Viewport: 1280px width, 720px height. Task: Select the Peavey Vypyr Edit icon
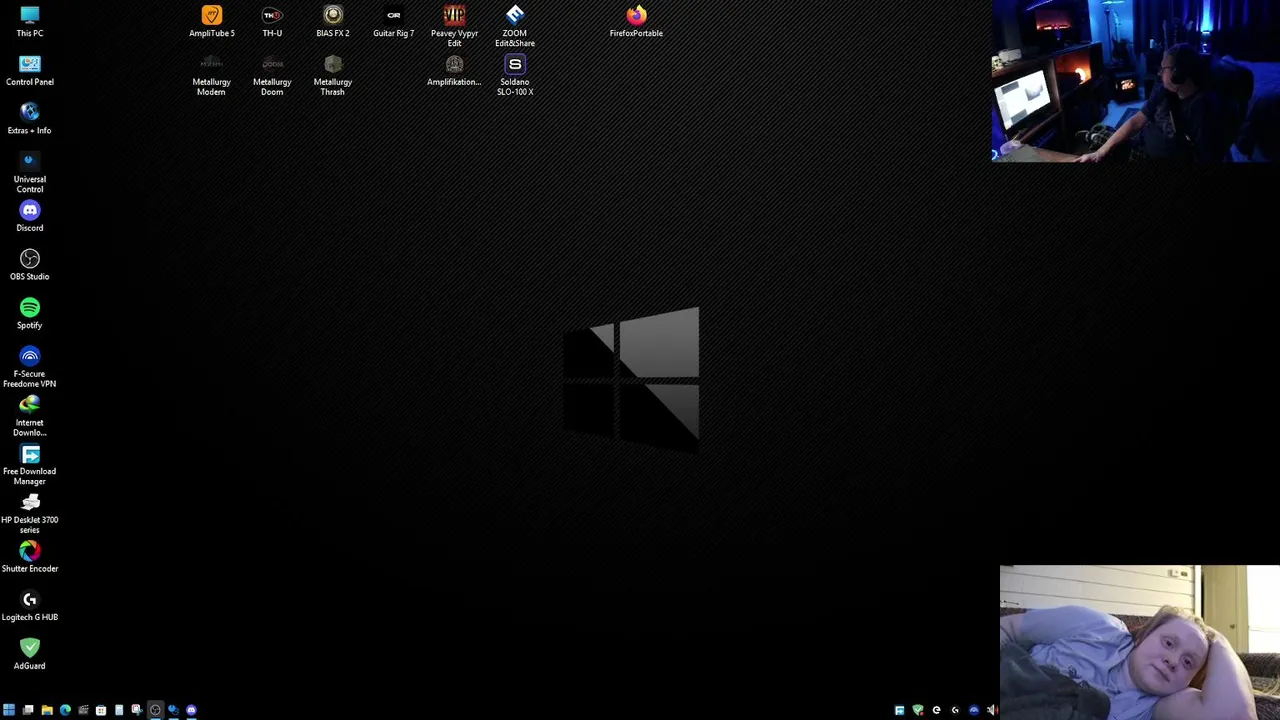pyautogui.click(x=454, y=26)
